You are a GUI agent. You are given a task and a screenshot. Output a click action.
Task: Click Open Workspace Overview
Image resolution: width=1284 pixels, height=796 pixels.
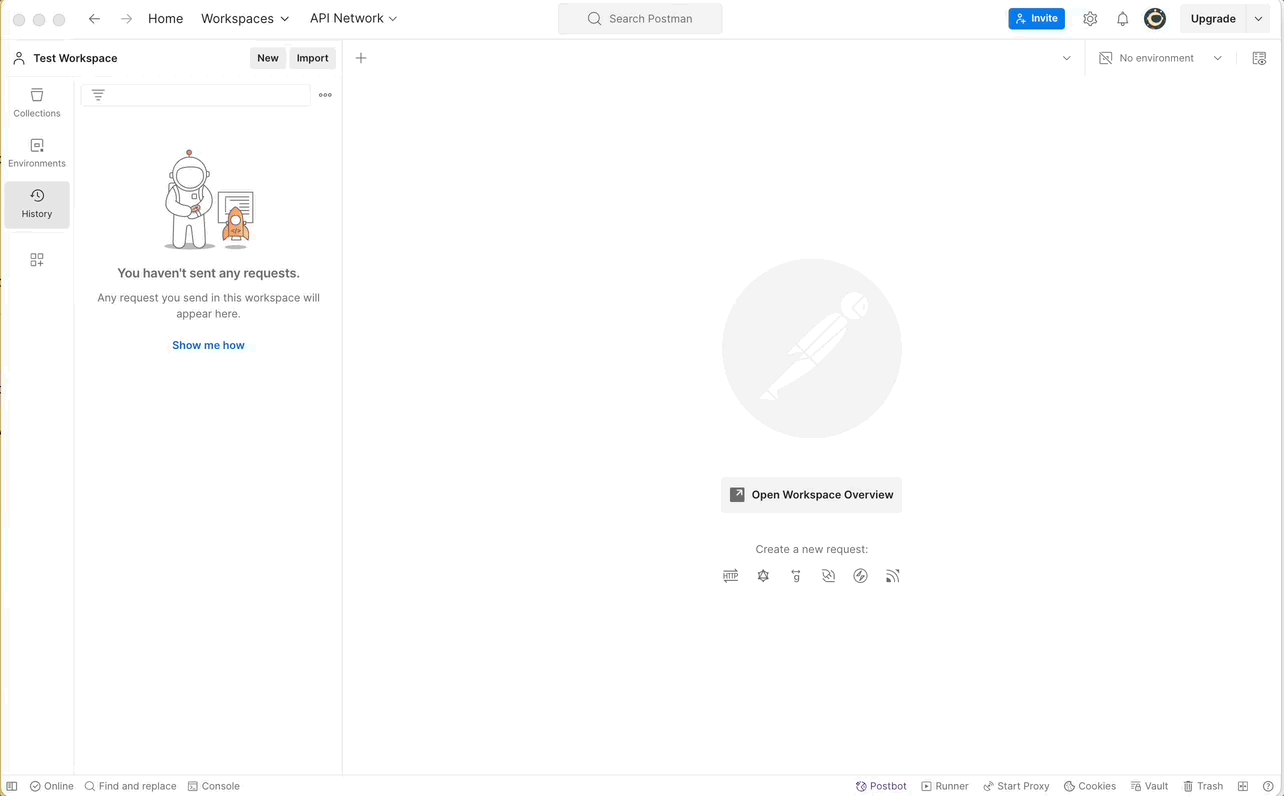(811, 495)
